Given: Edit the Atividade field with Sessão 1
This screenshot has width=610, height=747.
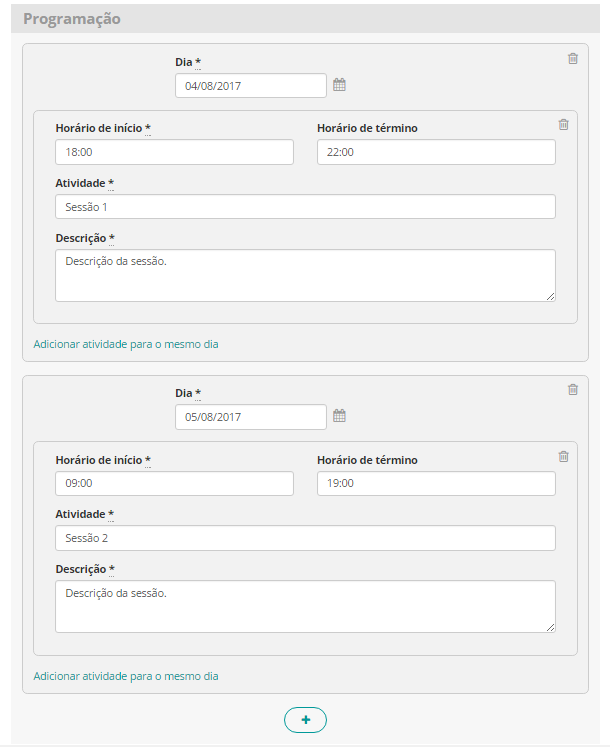Looking at the screenshot, I should pyautogui.click(x=305, y=207).
